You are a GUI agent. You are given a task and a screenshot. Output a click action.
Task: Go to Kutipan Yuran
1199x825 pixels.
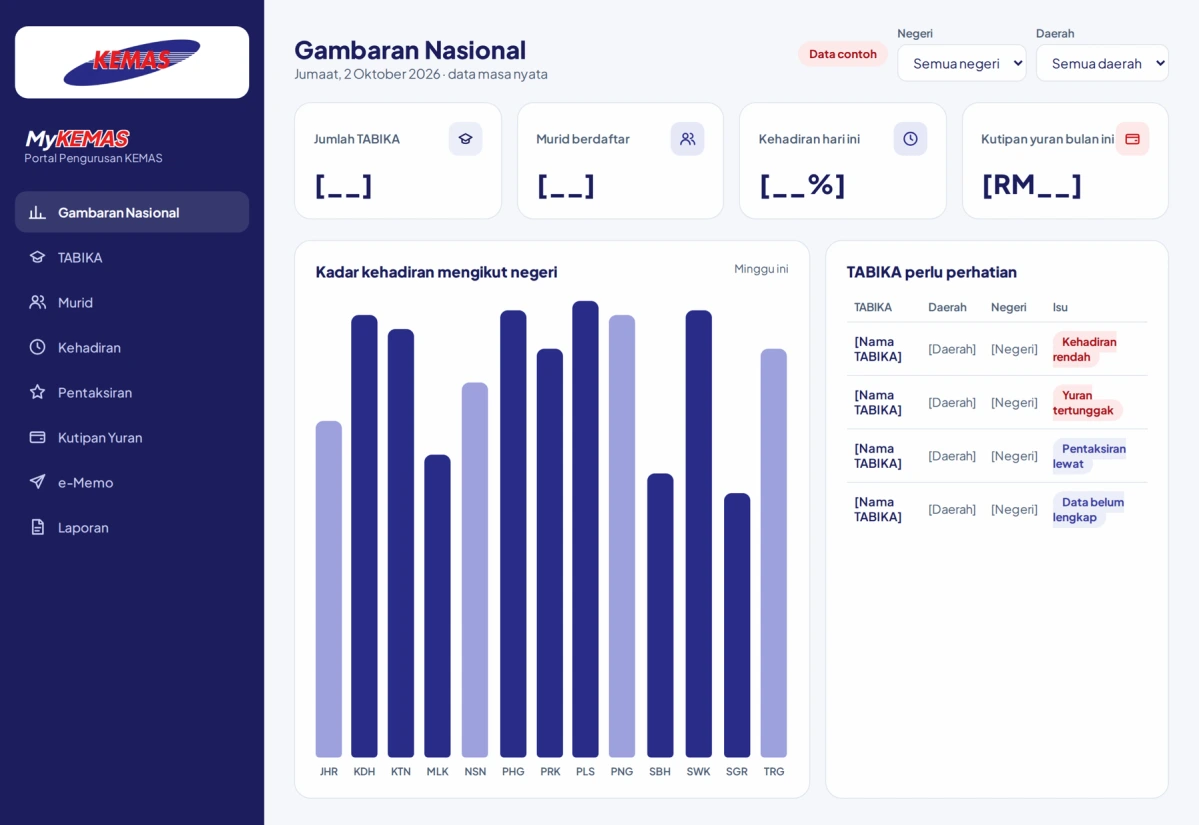pyautogui.click(x=132, y=437)
